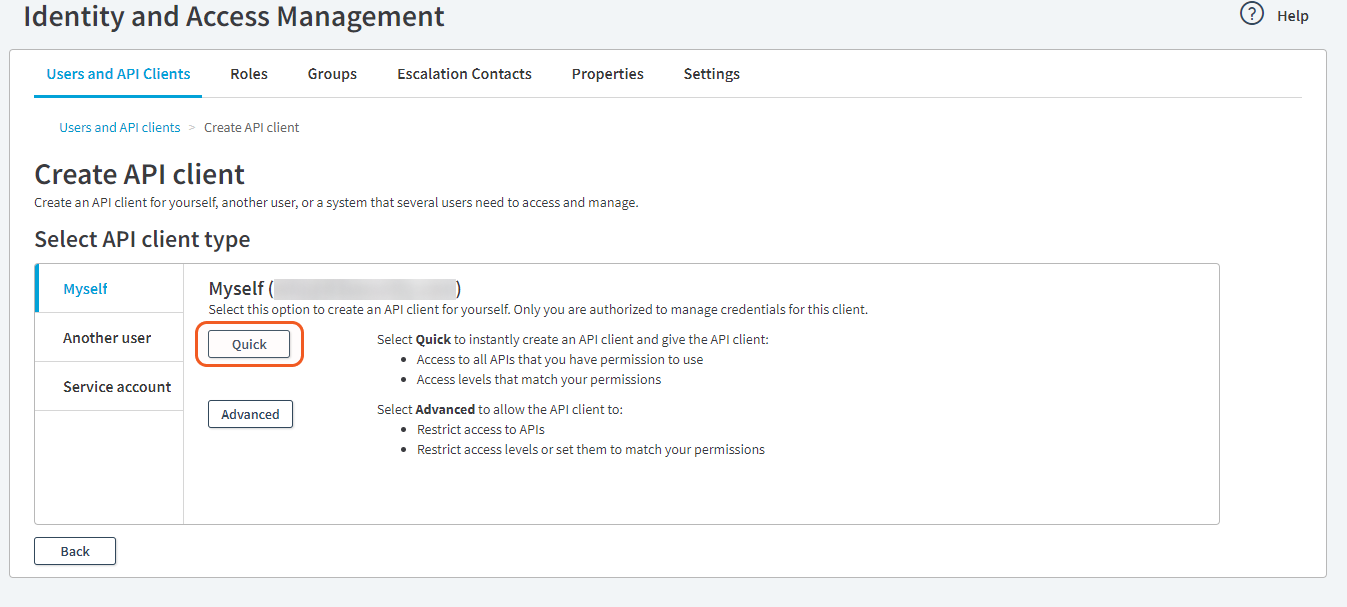
Task: Click the Advanced button
Action: (250, 414)
